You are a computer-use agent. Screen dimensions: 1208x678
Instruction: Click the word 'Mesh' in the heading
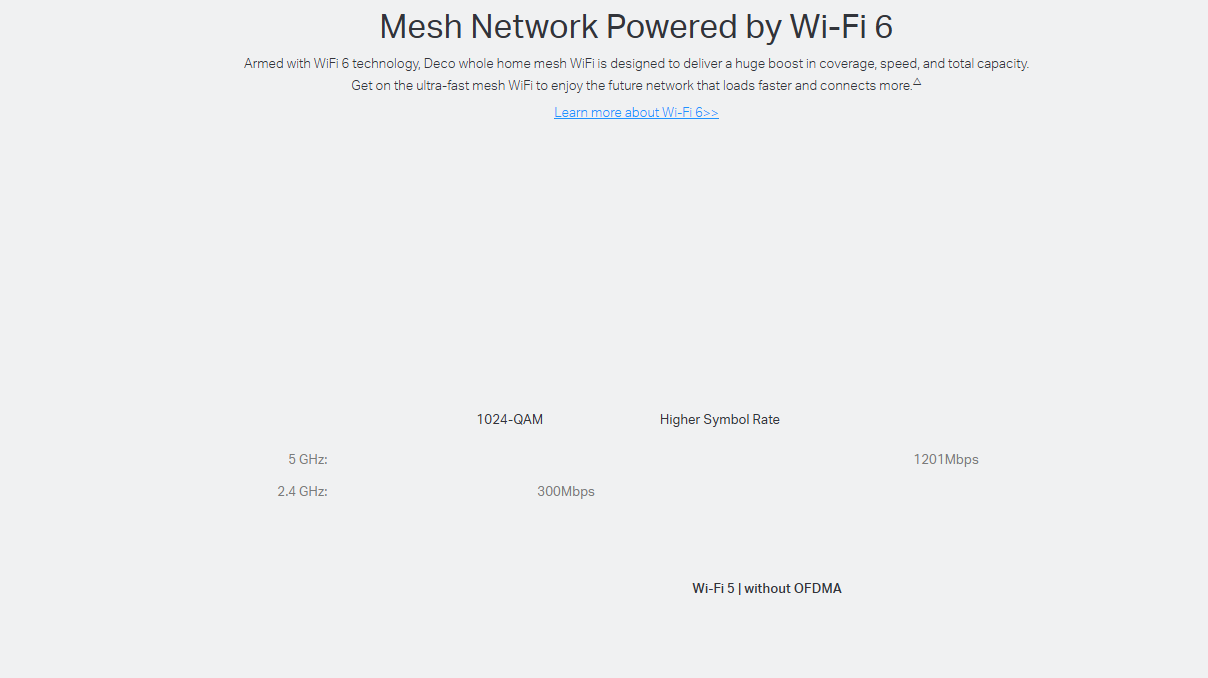pyautogui.click(x=420, y=26)
